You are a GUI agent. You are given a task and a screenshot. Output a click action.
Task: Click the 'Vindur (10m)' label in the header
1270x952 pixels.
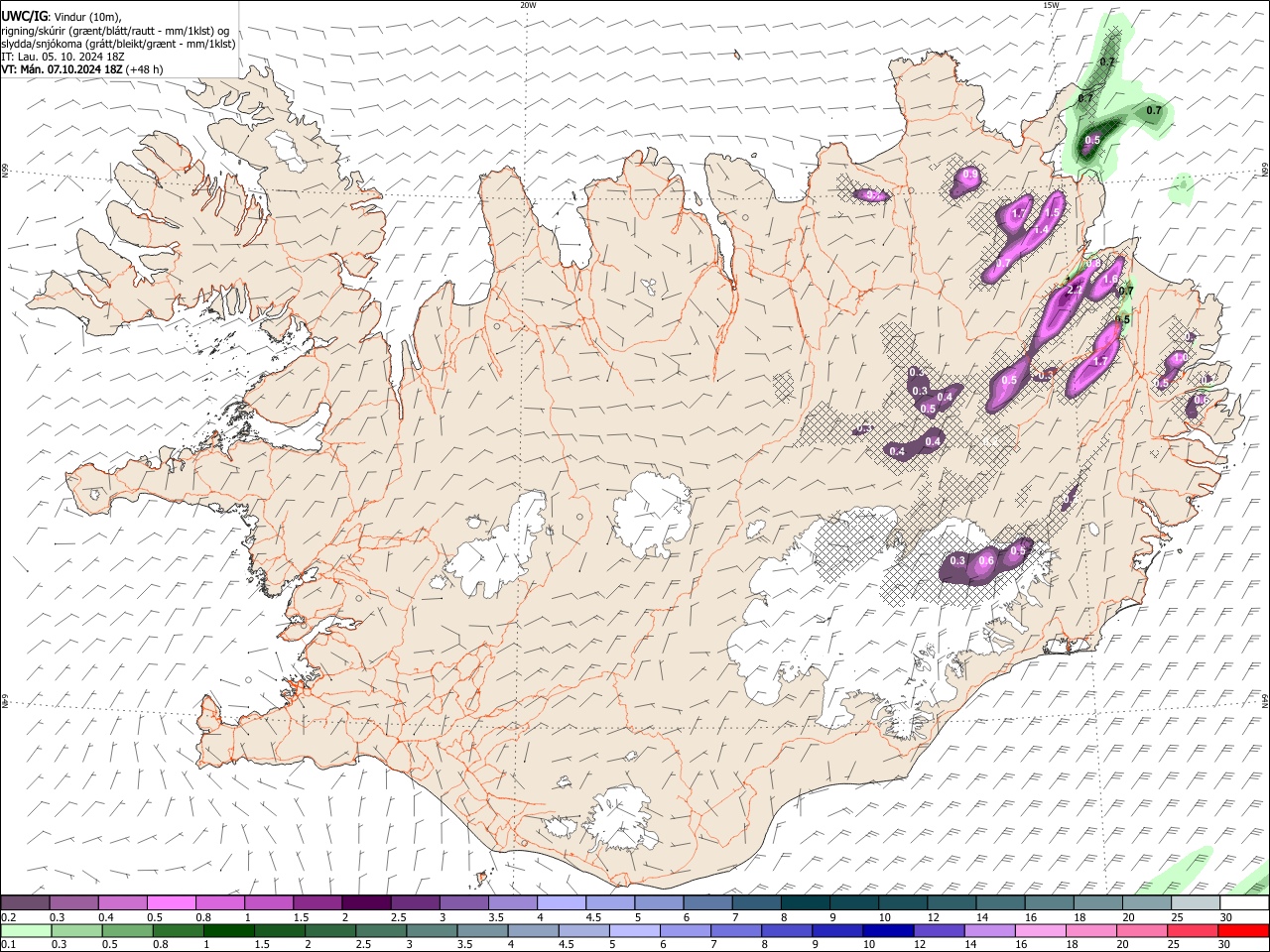87,17
